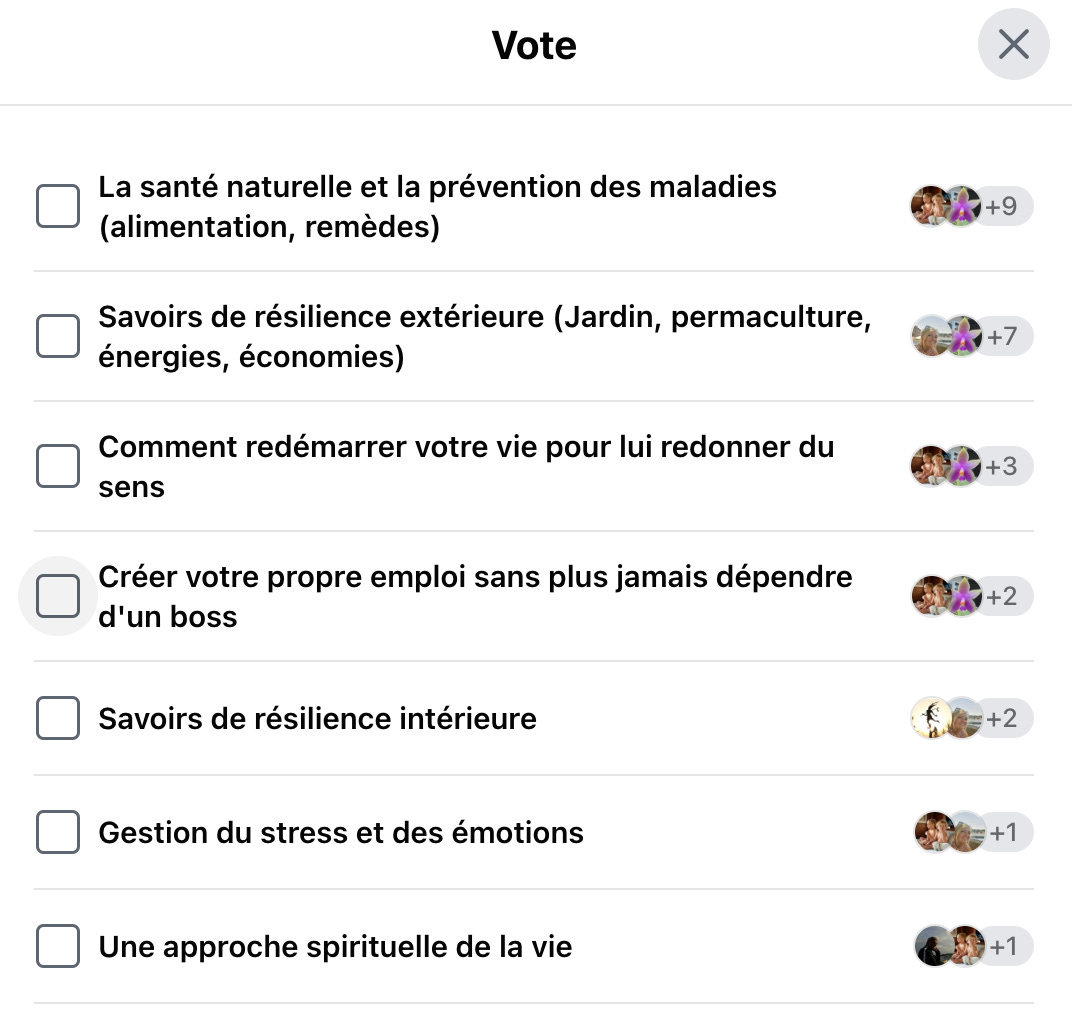Click first voter avatar on résilience extérieure row
Screen dimensions: 1072x1032
tap(930, 336)
